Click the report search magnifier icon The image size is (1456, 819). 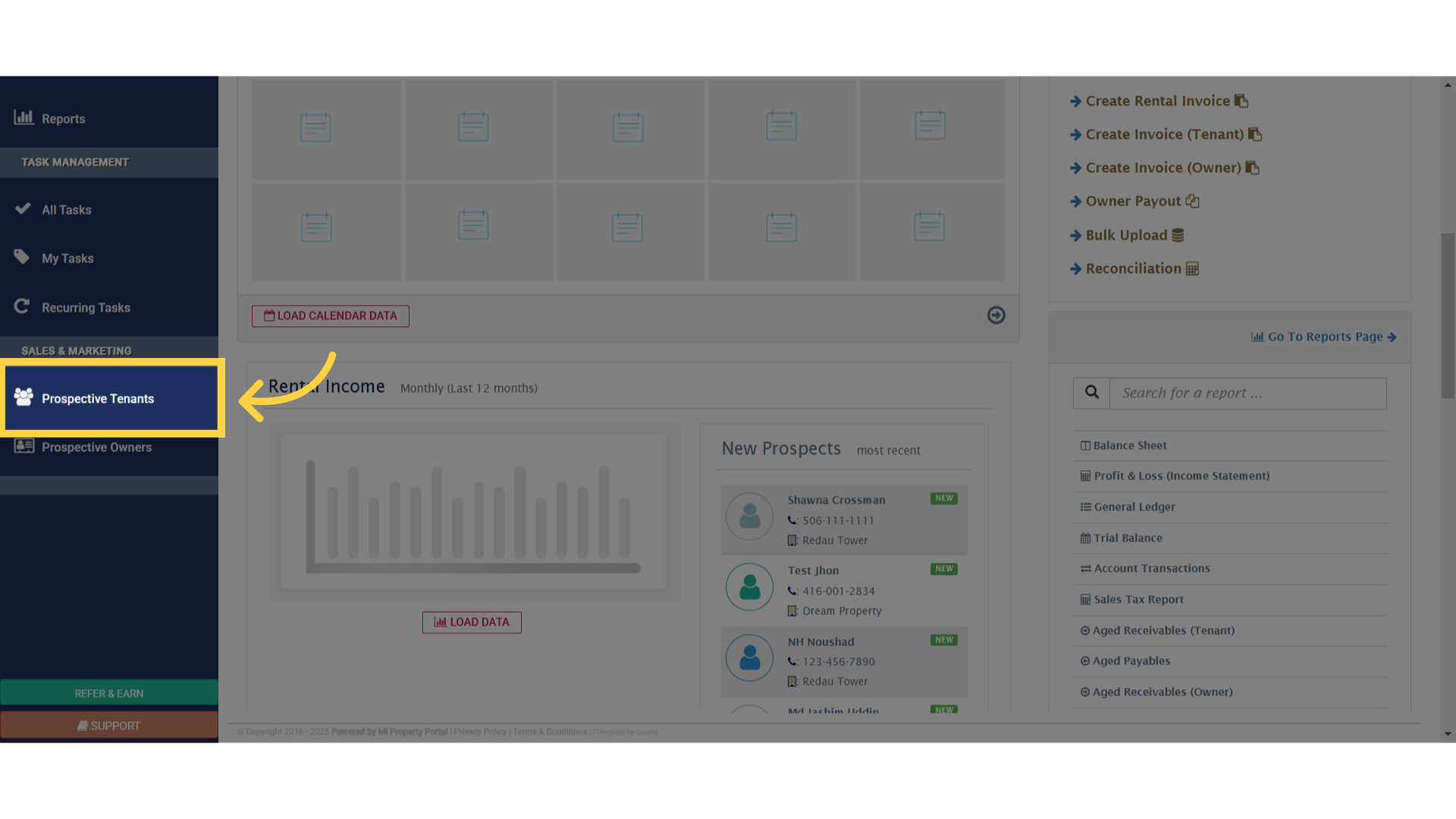tap(1091, 393)
